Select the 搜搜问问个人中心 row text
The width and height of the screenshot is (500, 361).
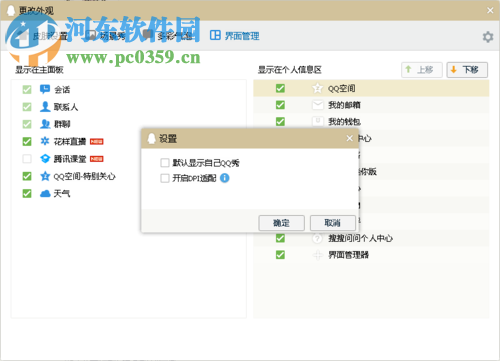[360, 238]
